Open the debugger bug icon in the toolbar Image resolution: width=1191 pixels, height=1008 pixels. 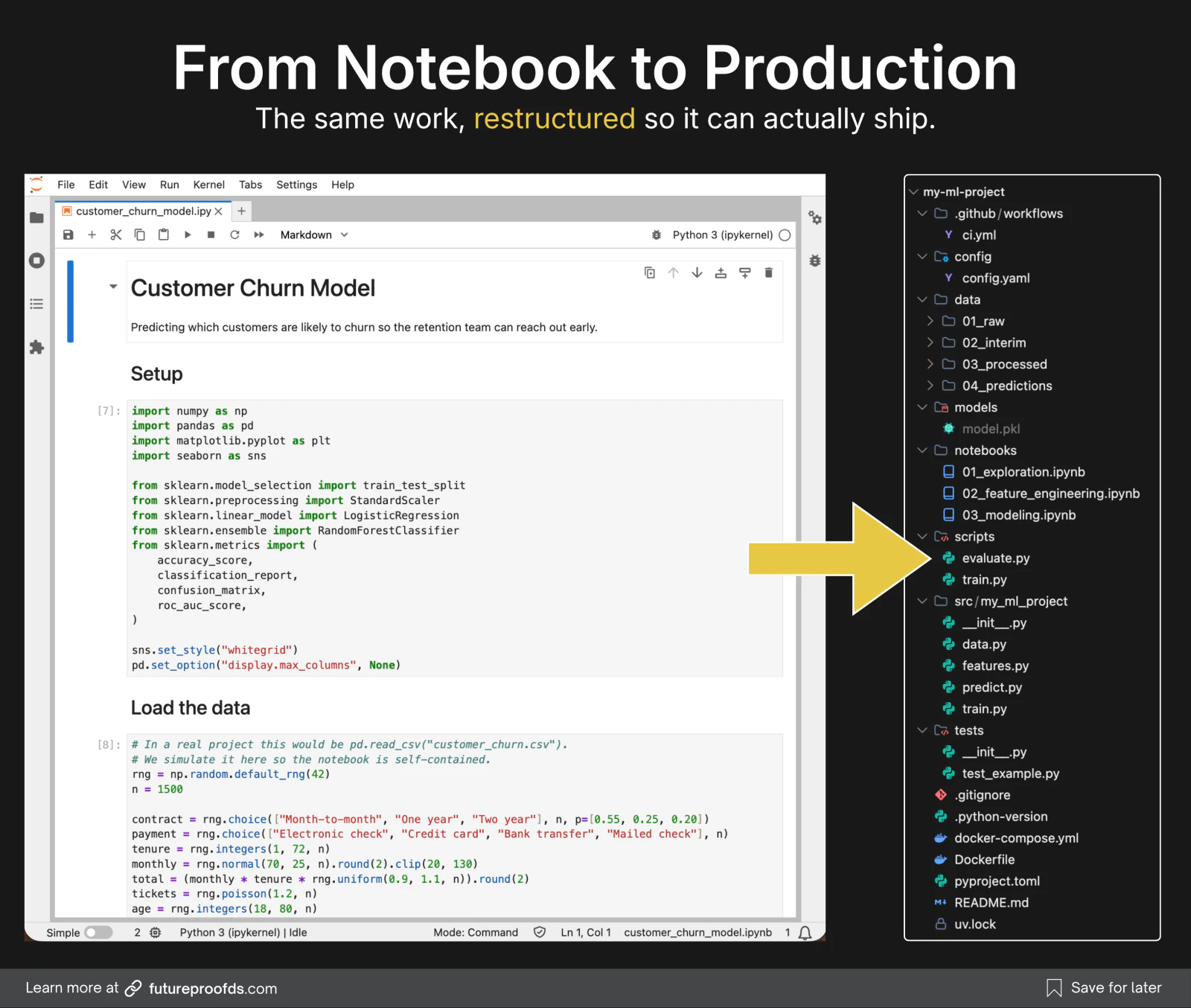click(x=656, y=235)
